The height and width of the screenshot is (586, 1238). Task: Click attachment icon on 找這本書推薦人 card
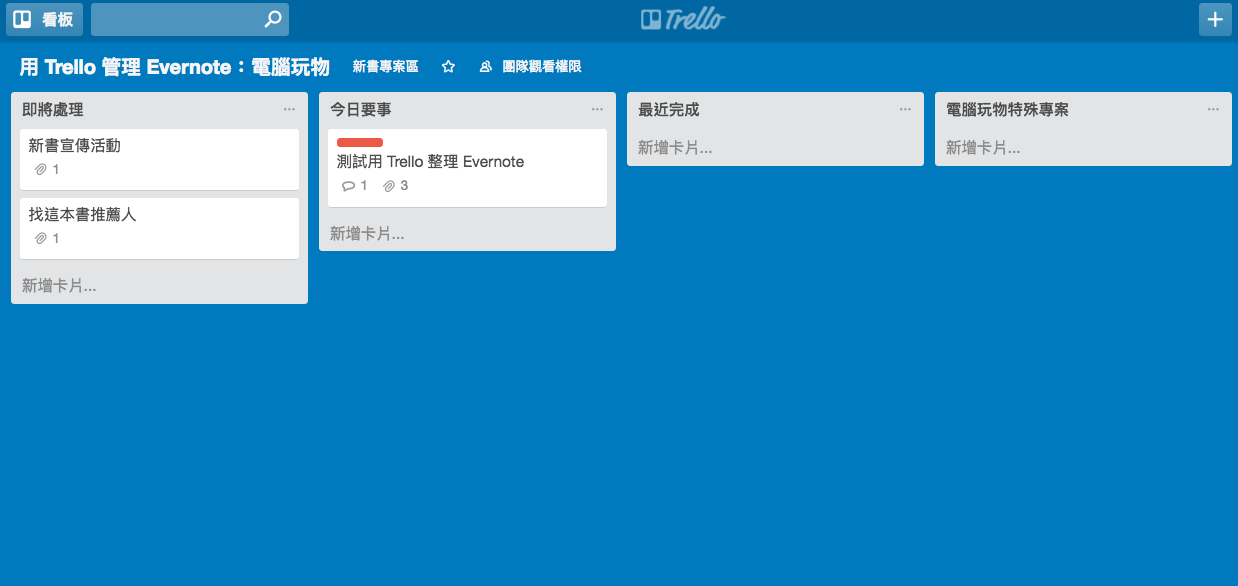tap(41, 239)
